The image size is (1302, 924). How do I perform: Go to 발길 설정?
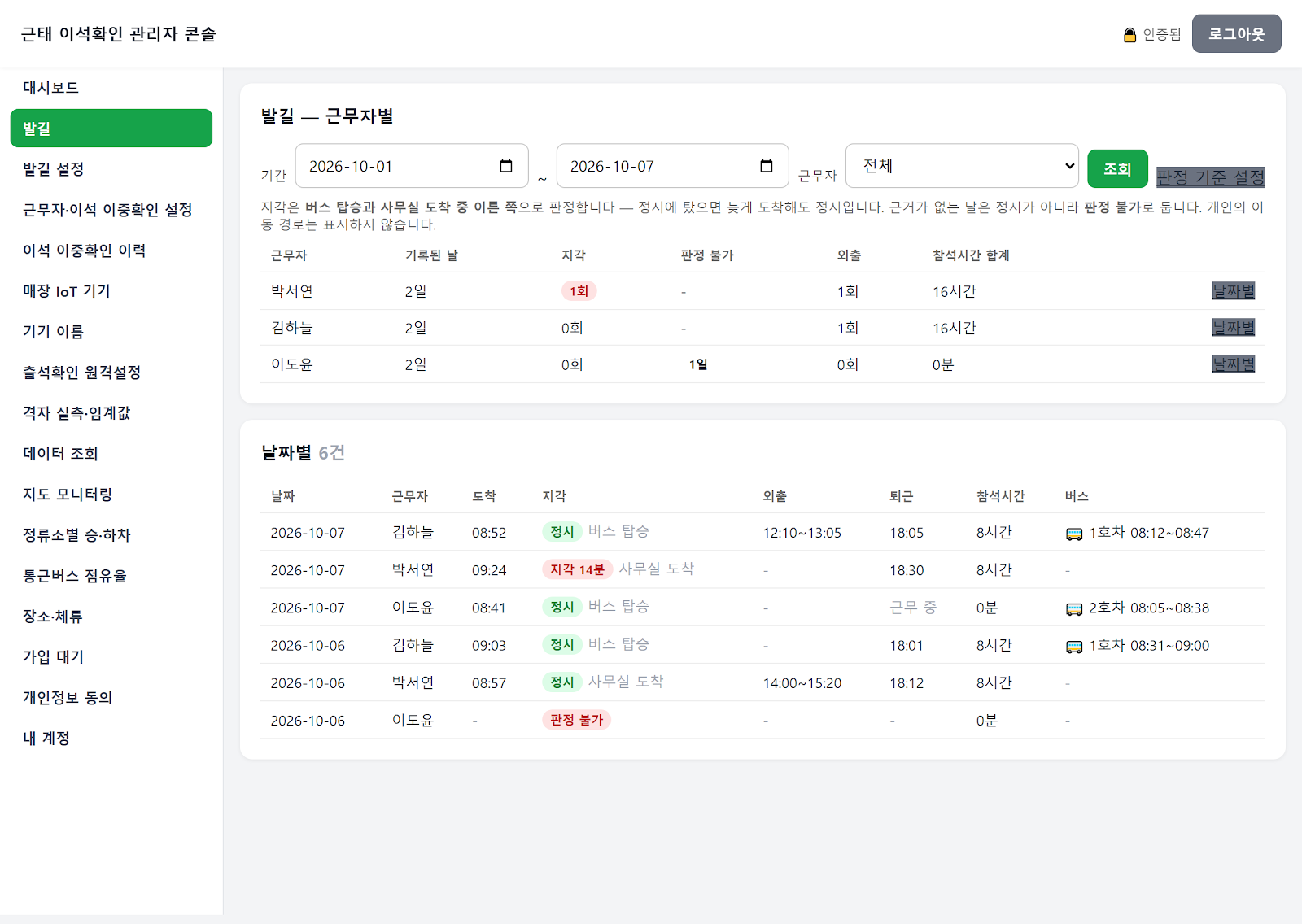coord(111,169)
